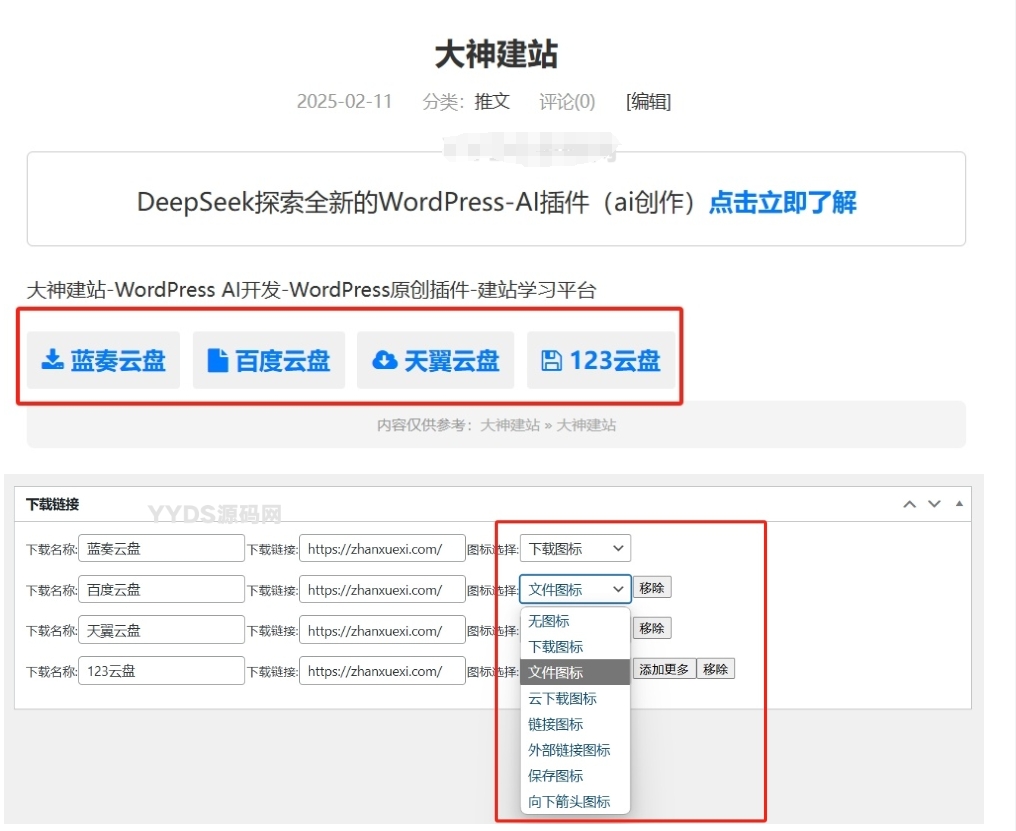Click the download icon on 蓝奏云盘 button

coord(52,360)
